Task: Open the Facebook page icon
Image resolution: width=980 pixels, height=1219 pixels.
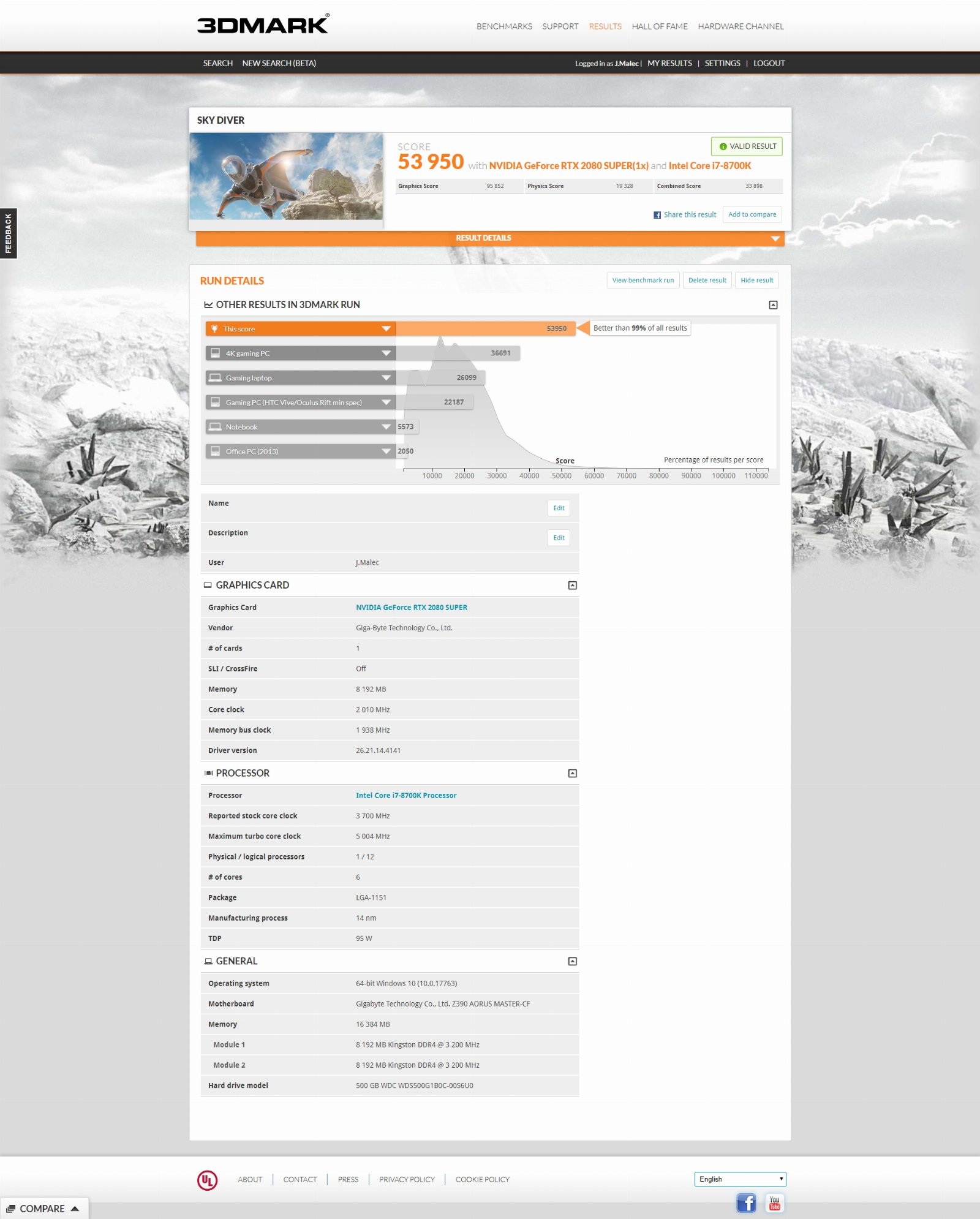Action: coord(745,1203)
